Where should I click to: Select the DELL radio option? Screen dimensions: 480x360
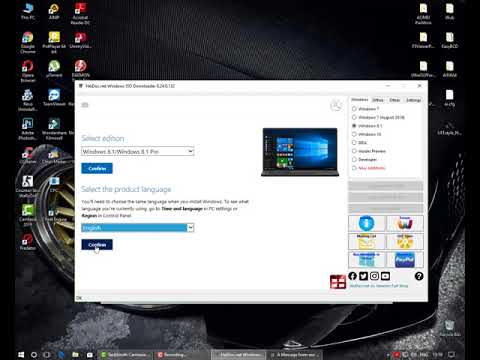click(360, 143)
